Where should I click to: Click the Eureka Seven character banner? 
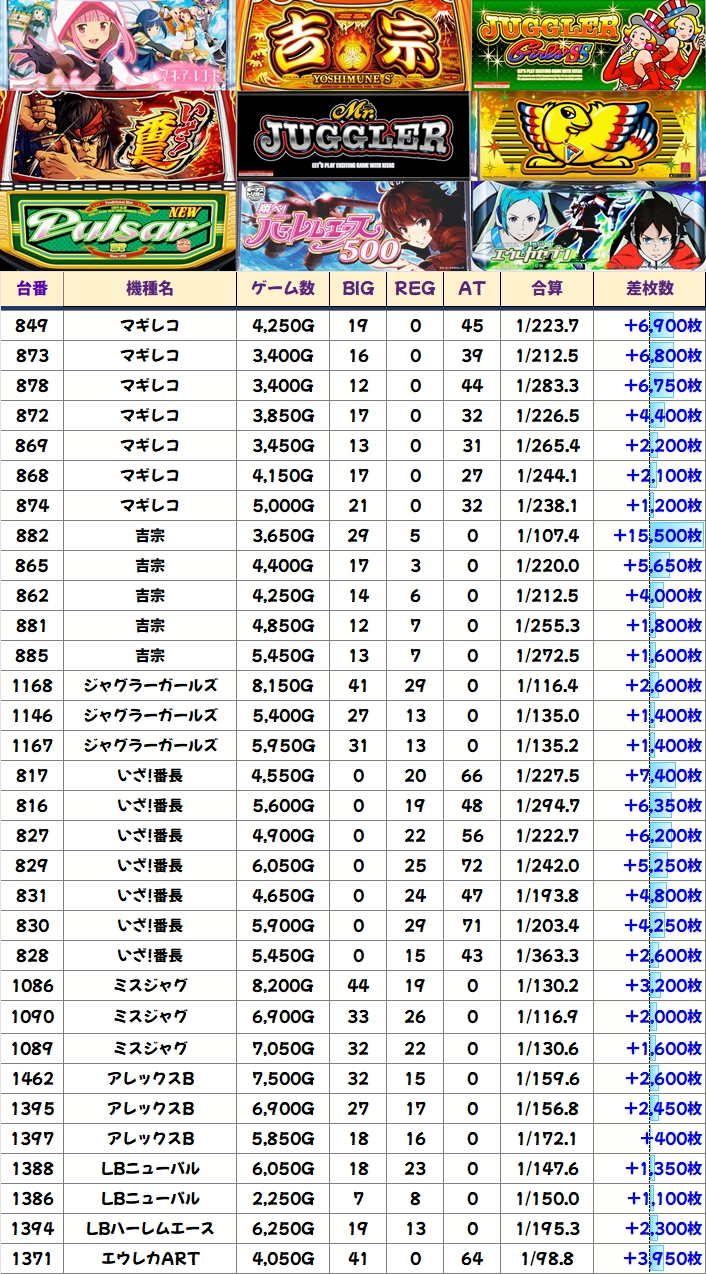(588, 225)
